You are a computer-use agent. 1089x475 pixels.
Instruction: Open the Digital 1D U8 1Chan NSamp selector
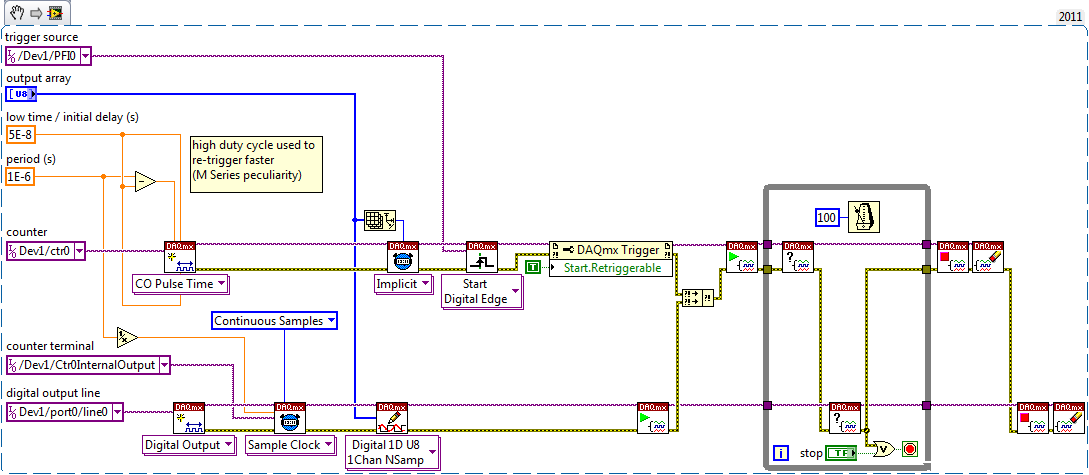tap(392, 453)
